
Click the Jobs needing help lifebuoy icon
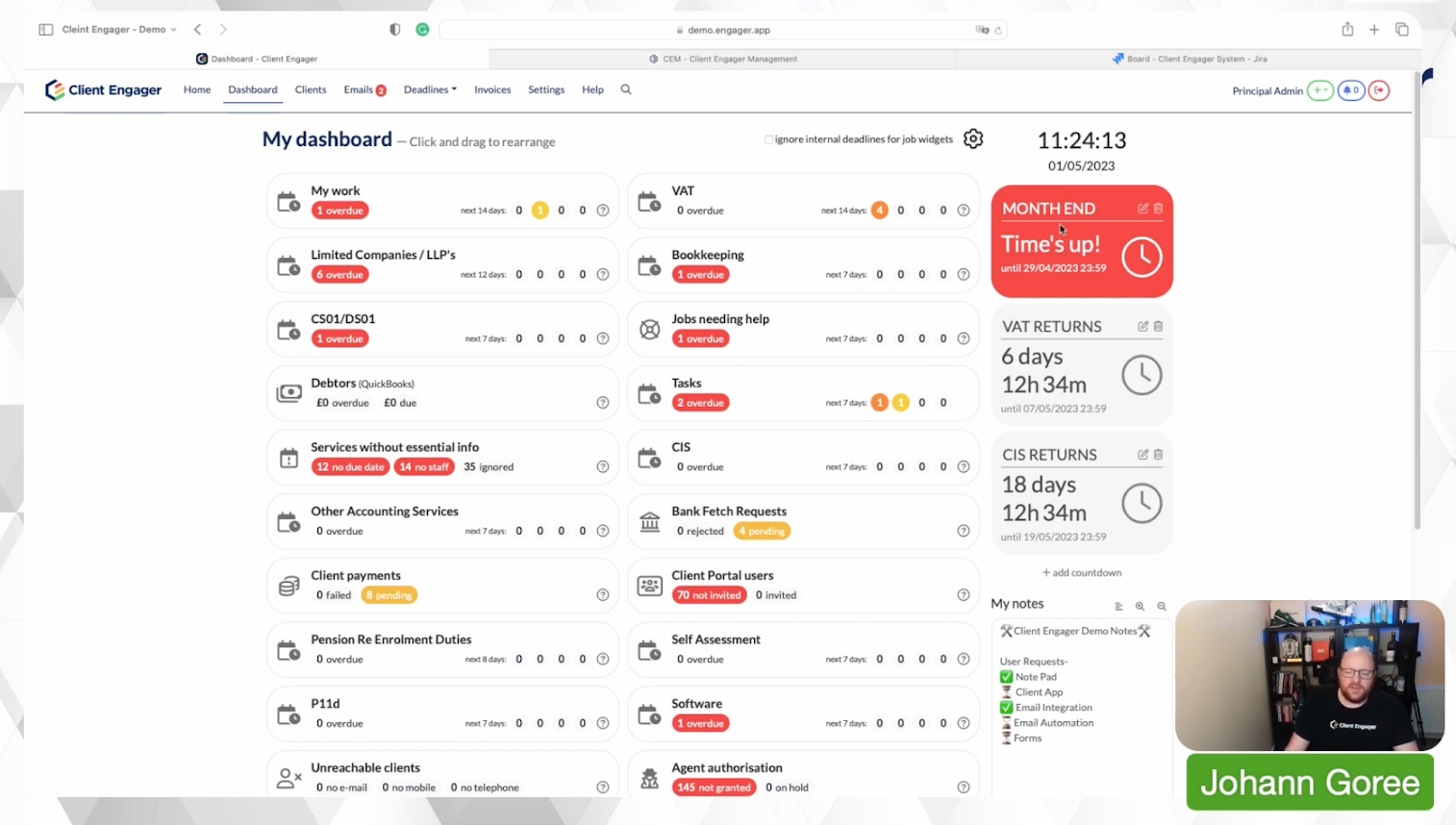click(650, 329)
